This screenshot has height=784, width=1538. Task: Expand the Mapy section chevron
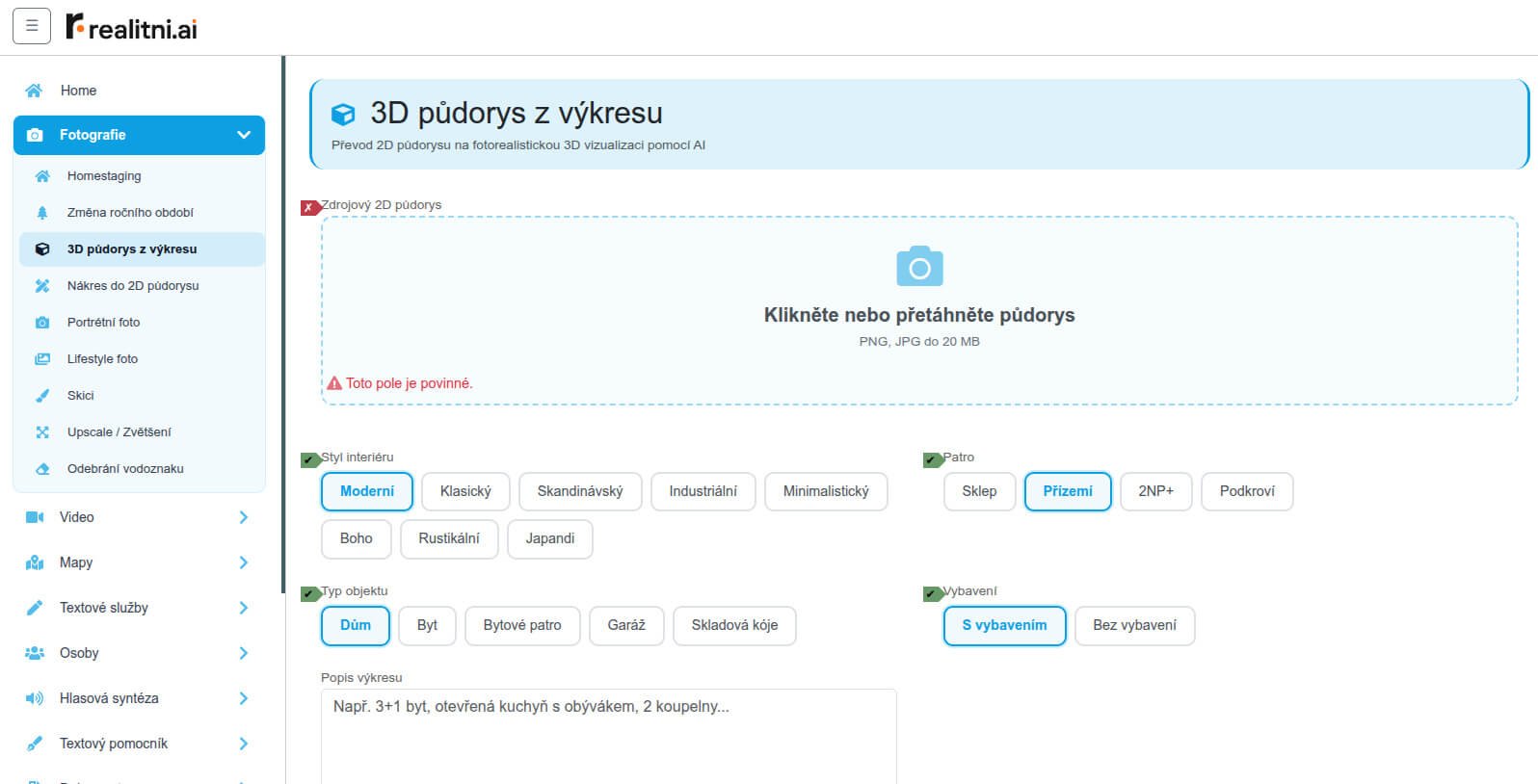coord(244,562)
